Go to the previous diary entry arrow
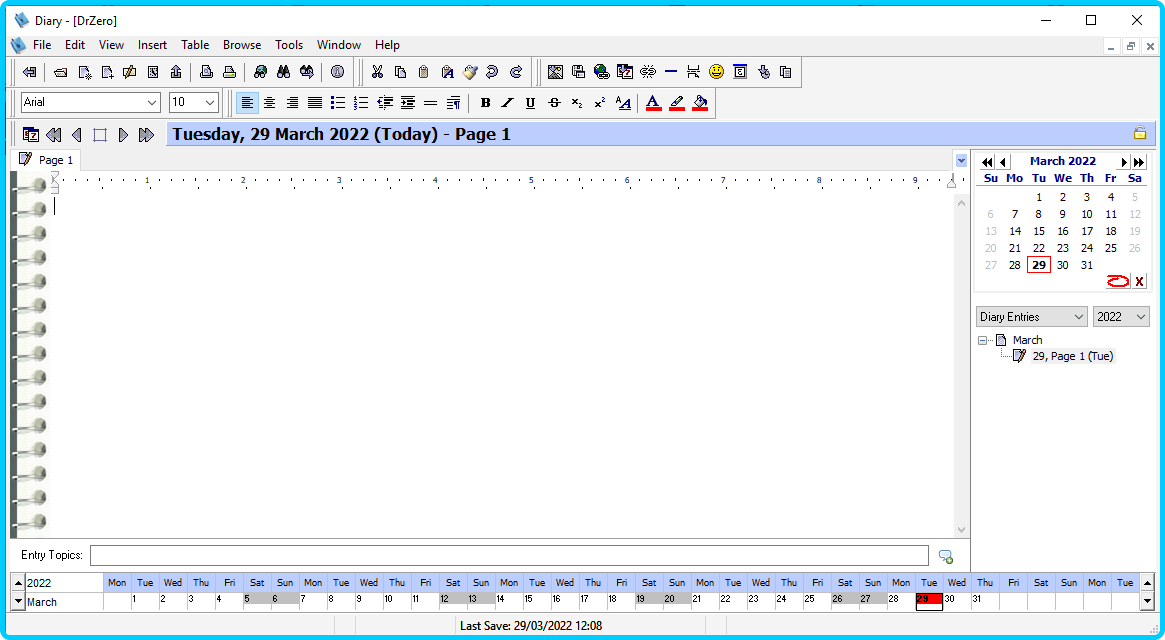The width and height of the screenshot is (1165, 640). [77, 135]
